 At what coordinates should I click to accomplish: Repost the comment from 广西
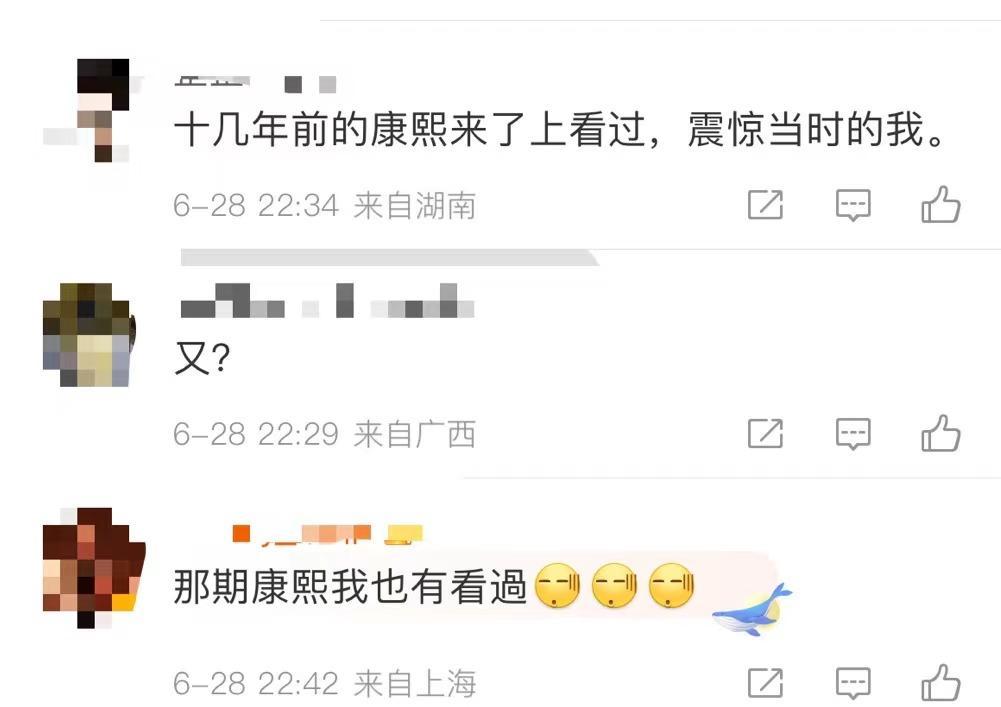[x=765, y=434]
